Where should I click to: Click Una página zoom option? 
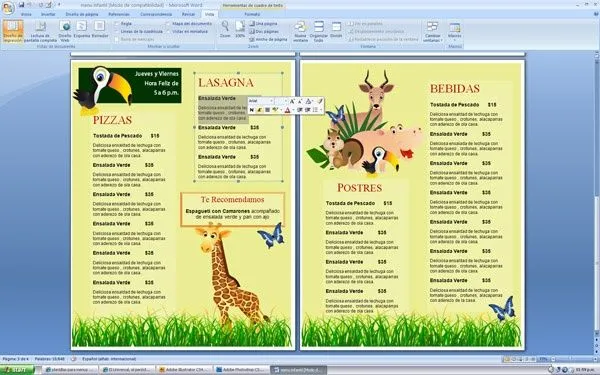tap(264, 24)
